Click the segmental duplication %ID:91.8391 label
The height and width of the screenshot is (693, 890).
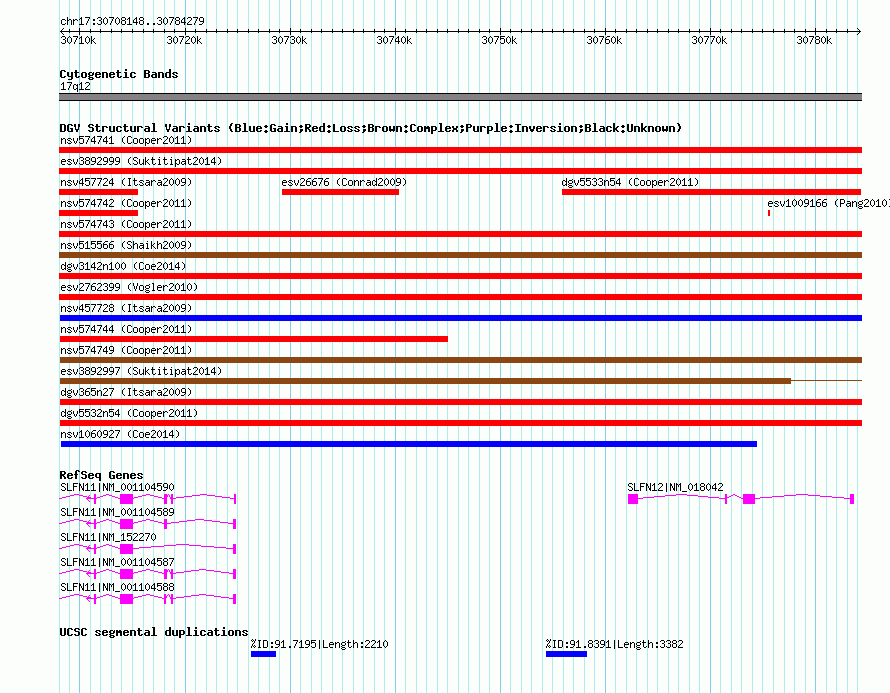click(615, 644)
